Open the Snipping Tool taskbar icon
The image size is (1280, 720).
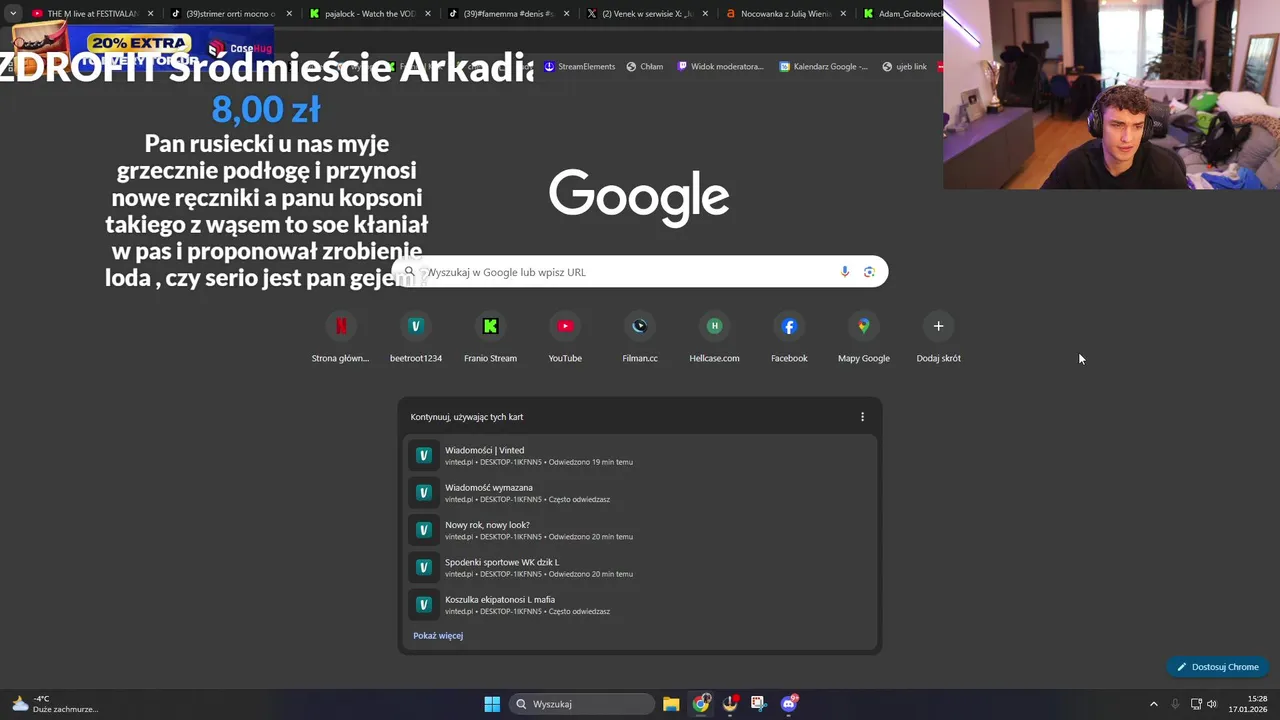click(x=758, y=704)
